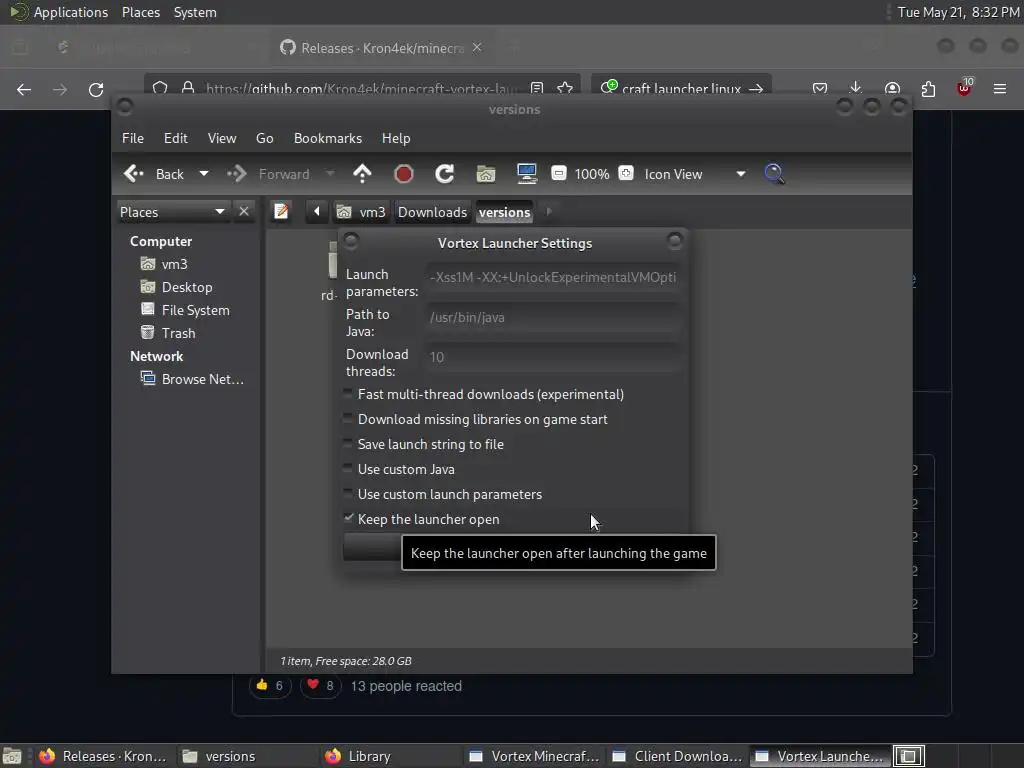Close the Places side pane
The height and width of the screenshot is (768, 1024).
[244, 212]
